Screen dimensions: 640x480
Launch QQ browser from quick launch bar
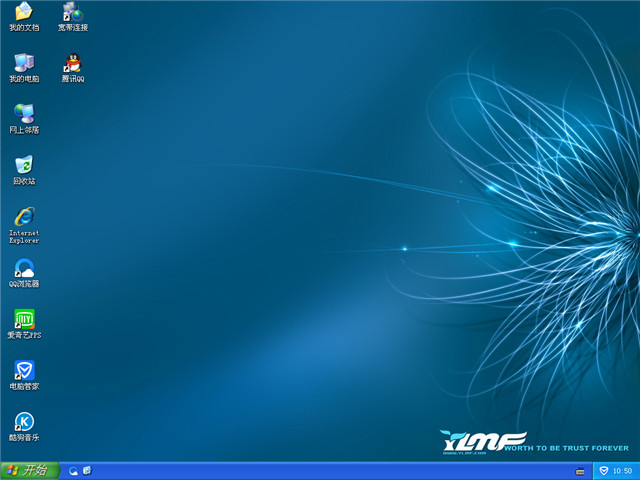pyautogui.click(x=73, y=471)
